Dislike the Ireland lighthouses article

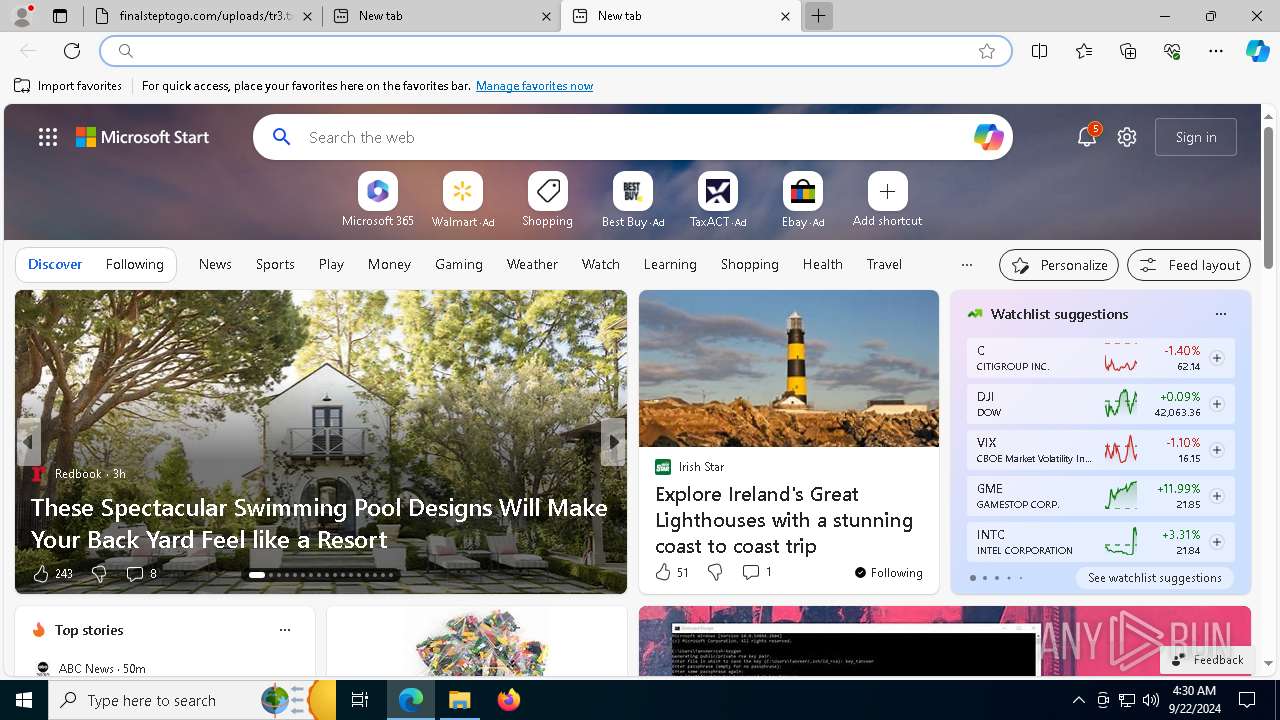[x=714, y=572]
